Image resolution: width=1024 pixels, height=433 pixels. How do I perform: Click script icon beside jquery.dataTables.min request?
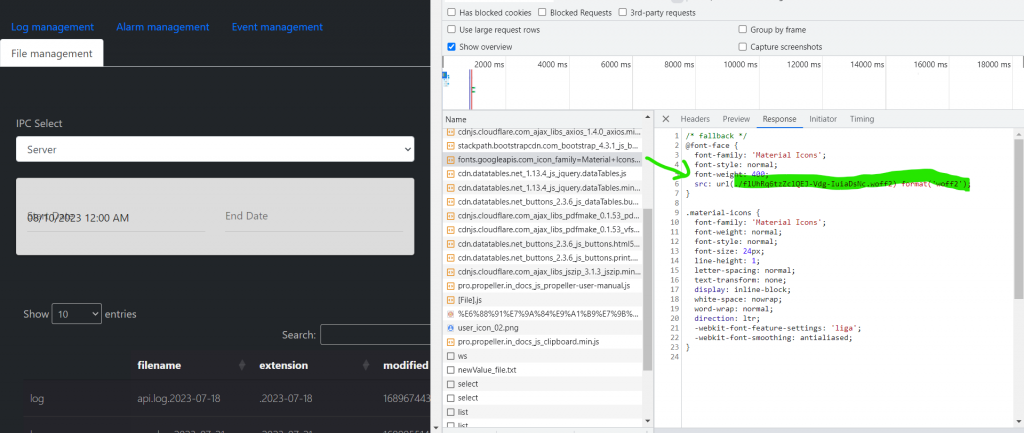tap(451, 188)
